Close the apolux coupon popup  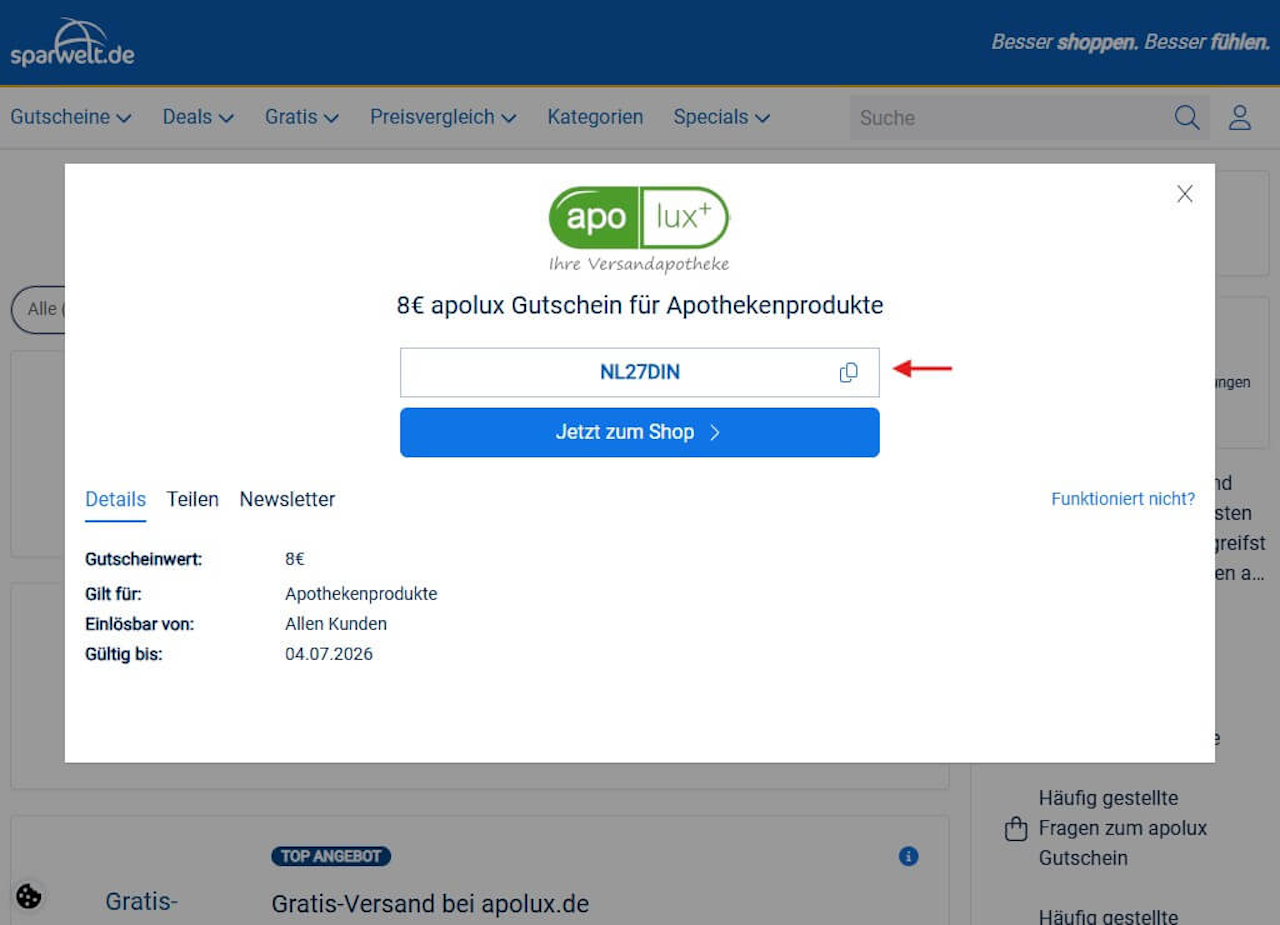1185,194
